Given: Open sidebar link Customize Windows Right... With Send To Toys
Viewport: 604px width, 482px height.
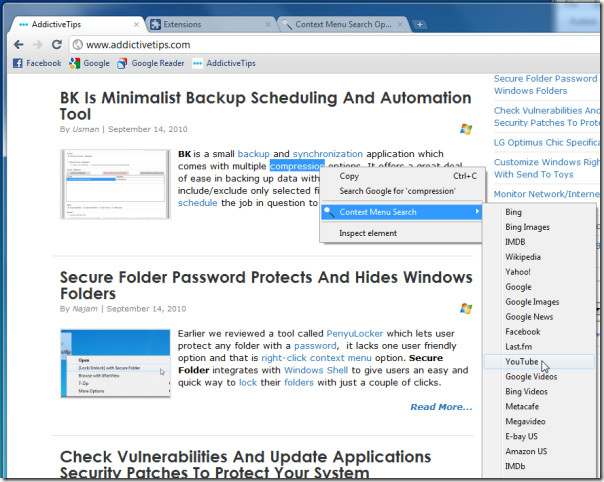Looking at the screenshot, I should pos(547,168).
